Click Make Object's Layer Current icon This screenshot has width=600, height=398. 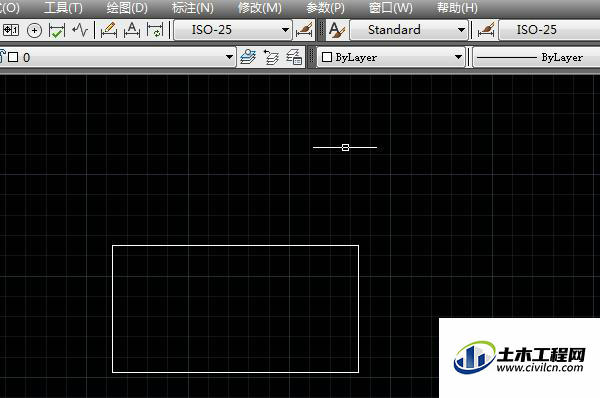248,57
